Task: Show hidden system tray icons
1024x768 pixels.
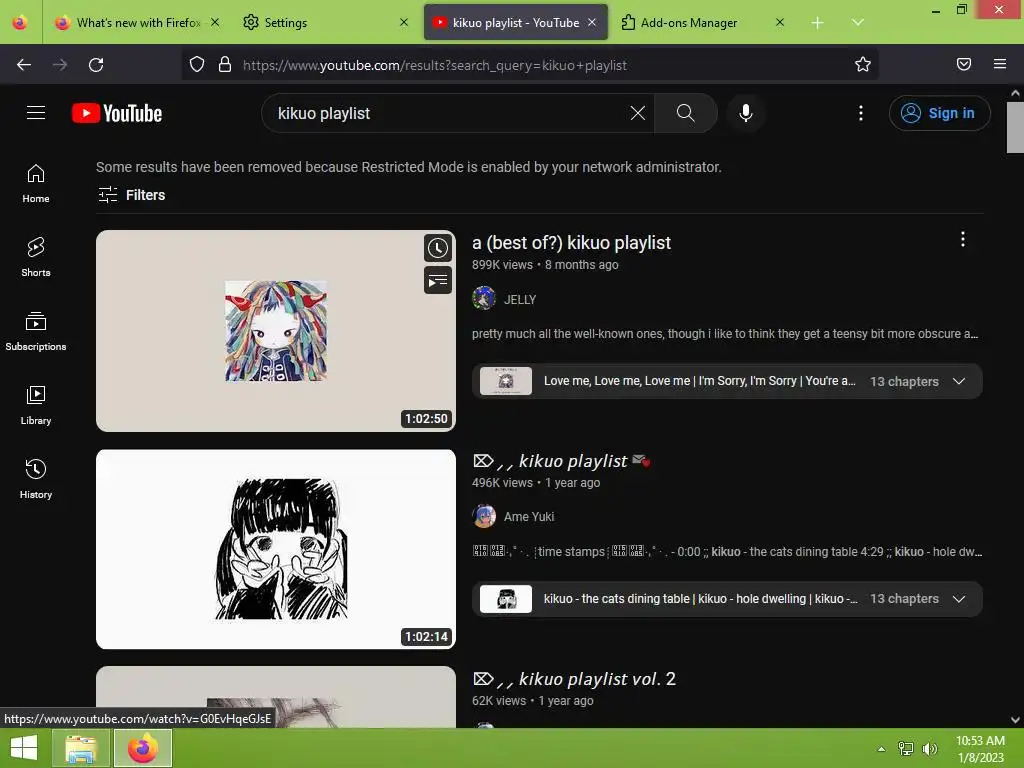Action: pos(881,749)
